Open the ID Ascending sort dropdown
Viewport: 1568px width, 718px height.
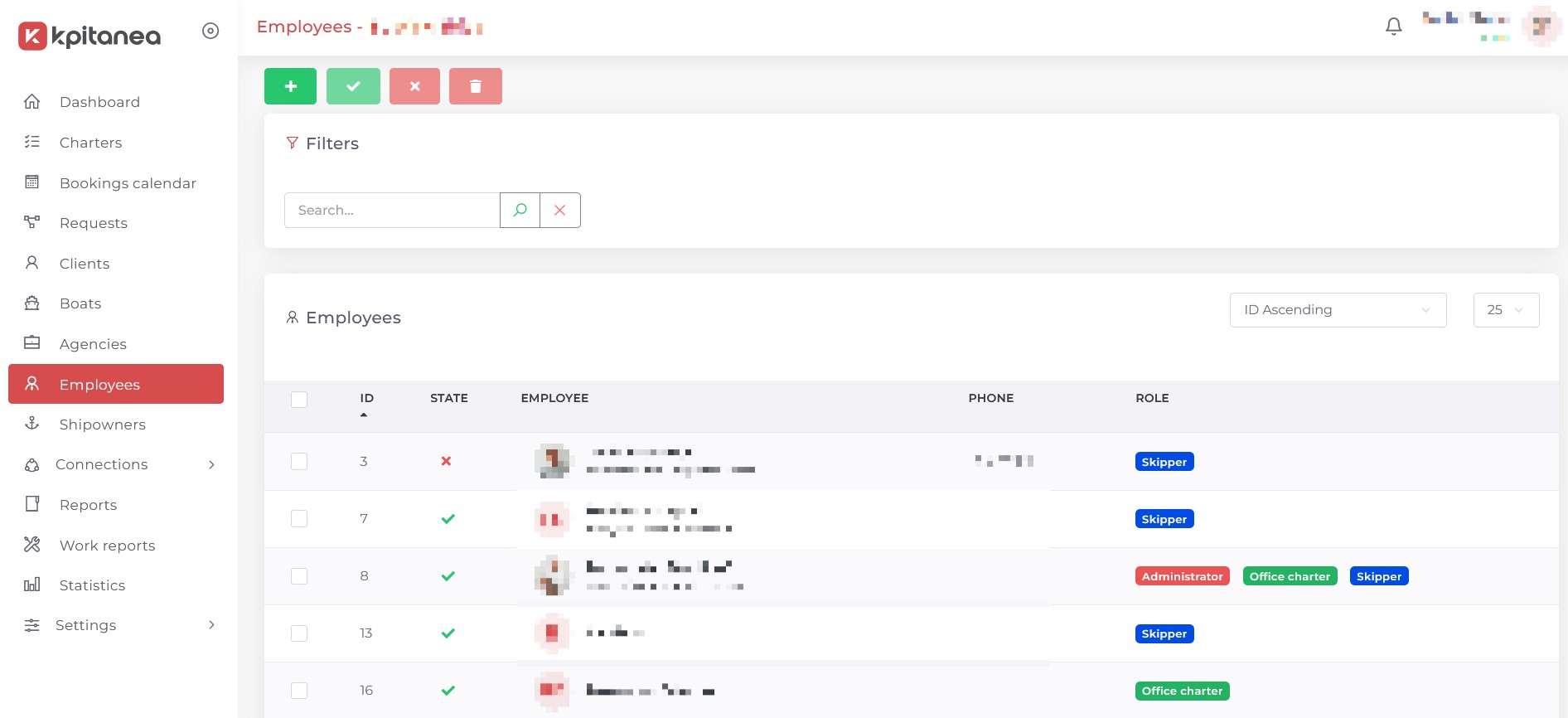1338,310
